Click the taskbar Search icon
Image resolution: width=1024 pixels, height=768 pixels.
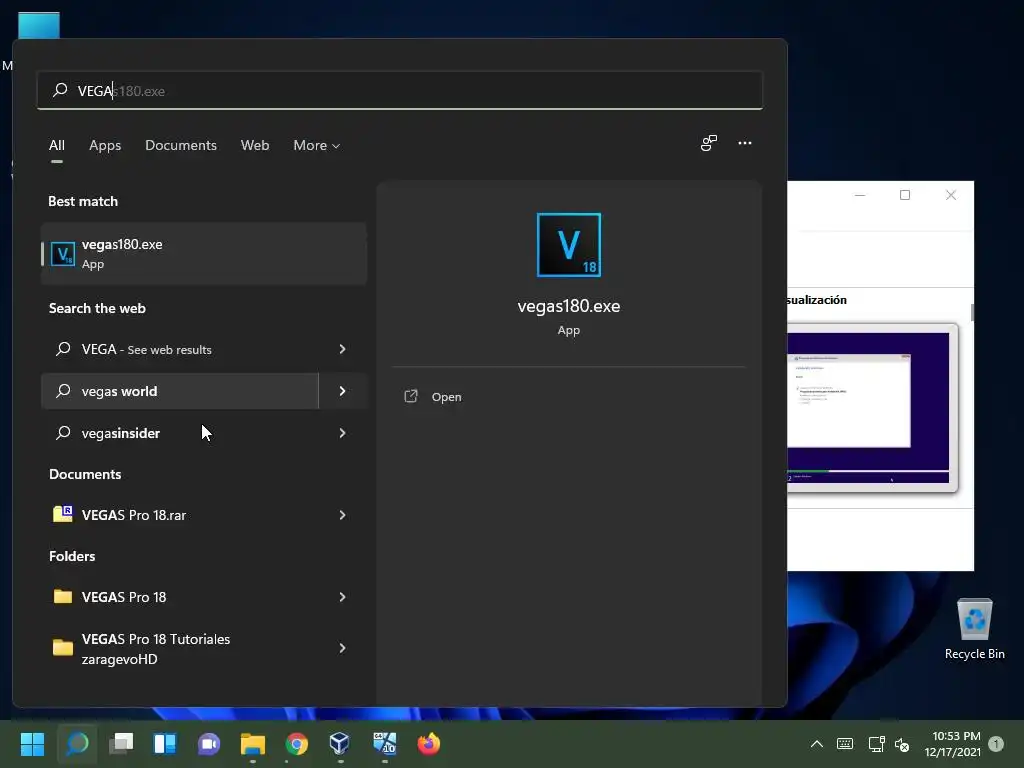[77, 744]
